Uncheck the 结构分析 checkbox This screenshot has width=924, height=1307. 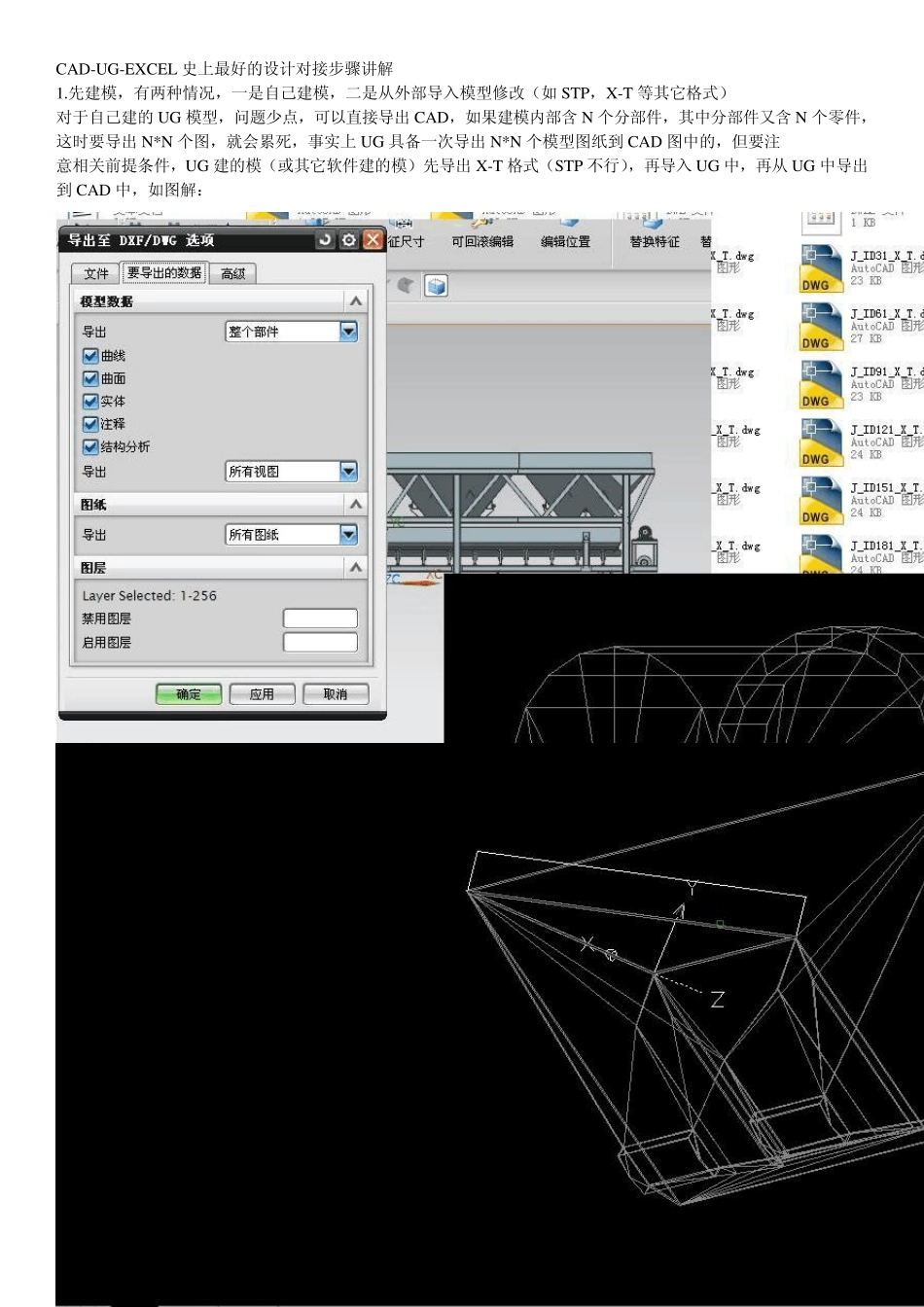[90, 446]
